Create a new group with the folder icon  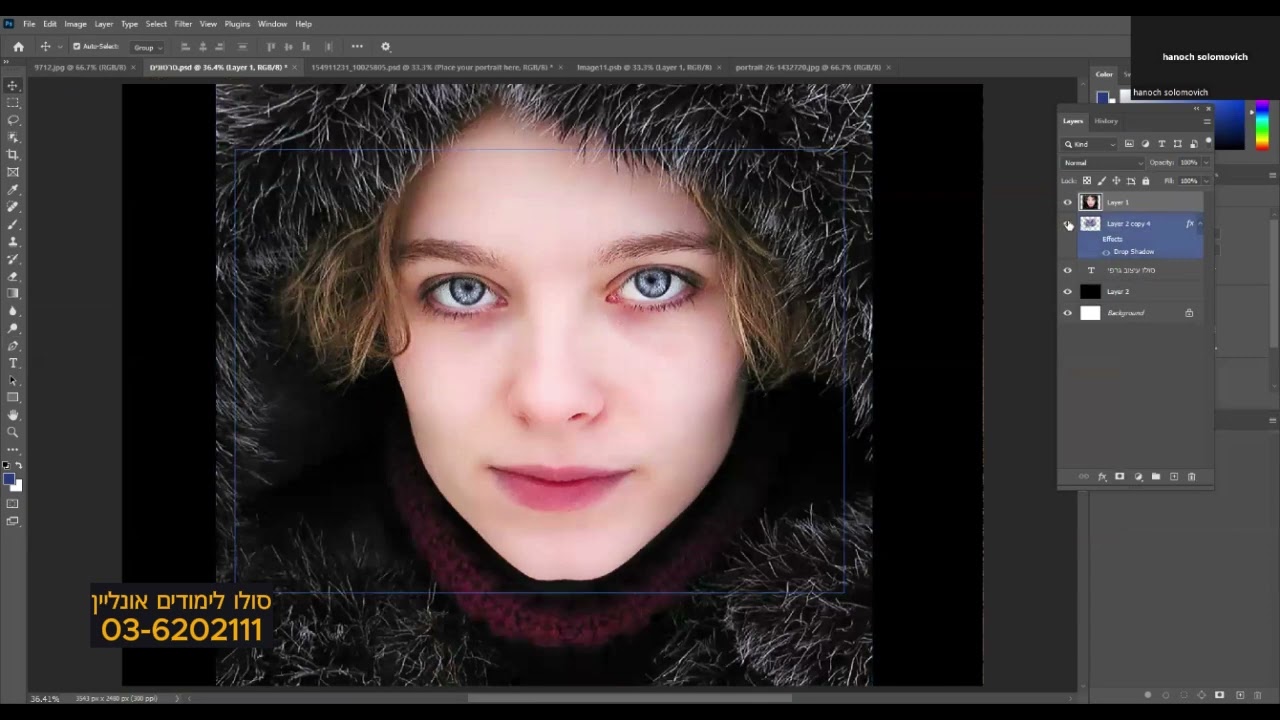tap(1156, 477)
